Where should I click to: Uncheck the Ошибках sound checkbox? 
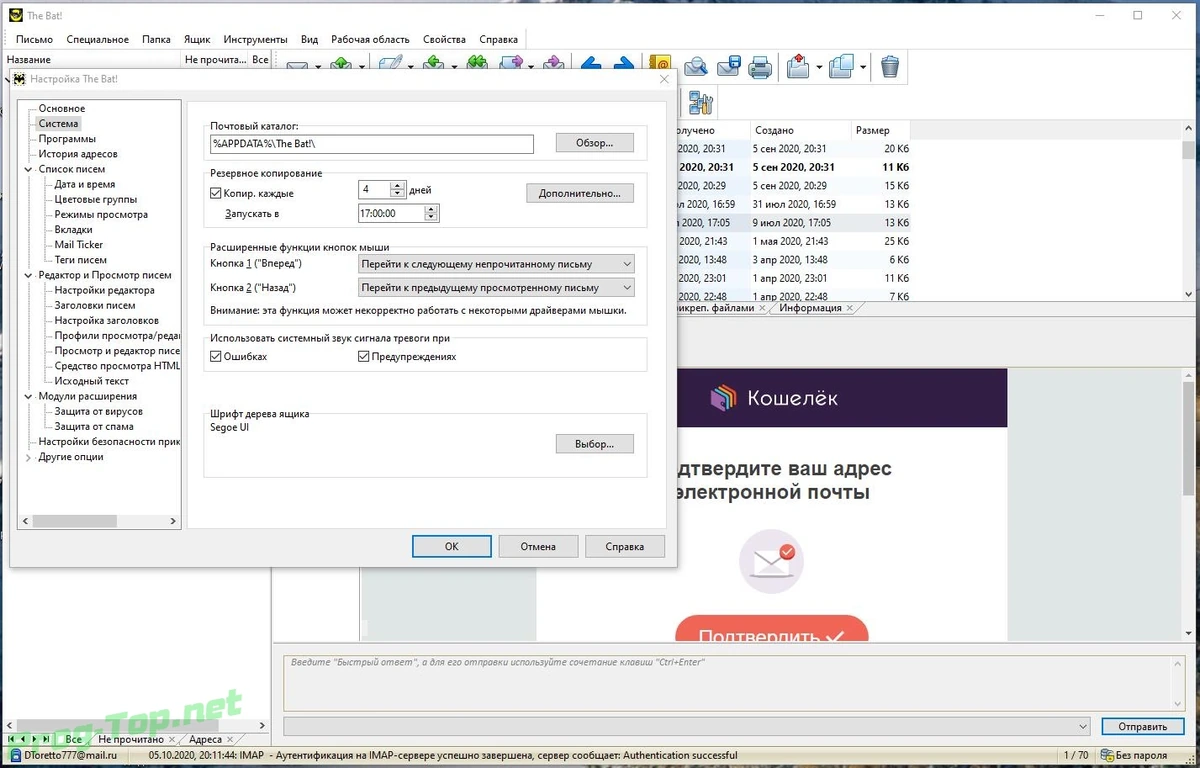click(x=216, y=356)
